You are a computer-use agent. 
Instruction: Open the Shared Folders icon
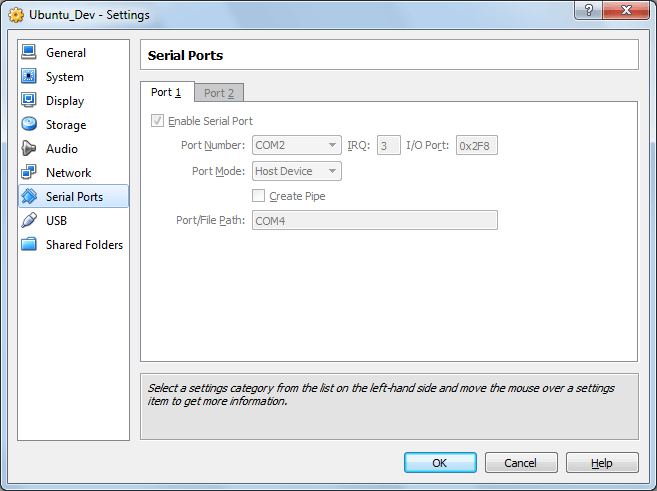29,245
